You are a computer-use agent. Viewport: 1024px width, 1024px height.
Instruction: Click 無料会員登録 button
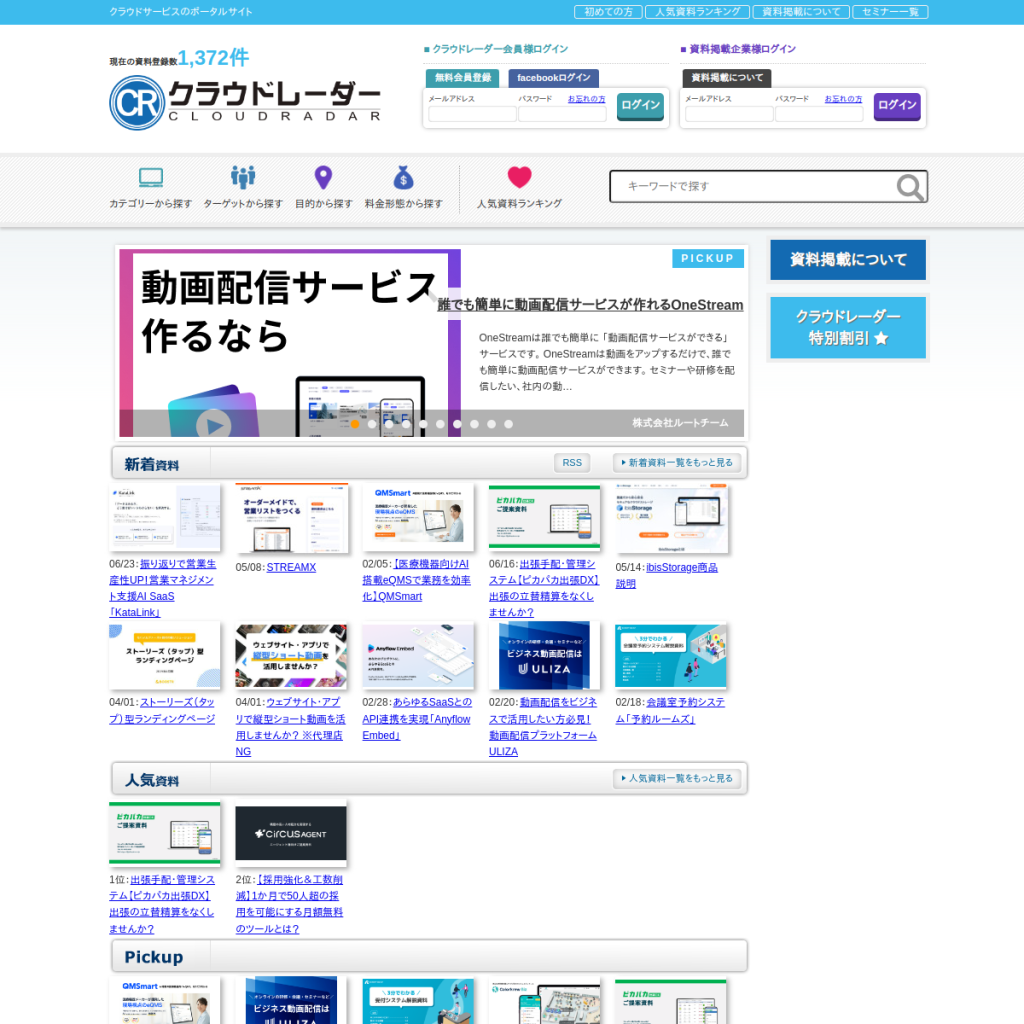(x=462, y=78)
